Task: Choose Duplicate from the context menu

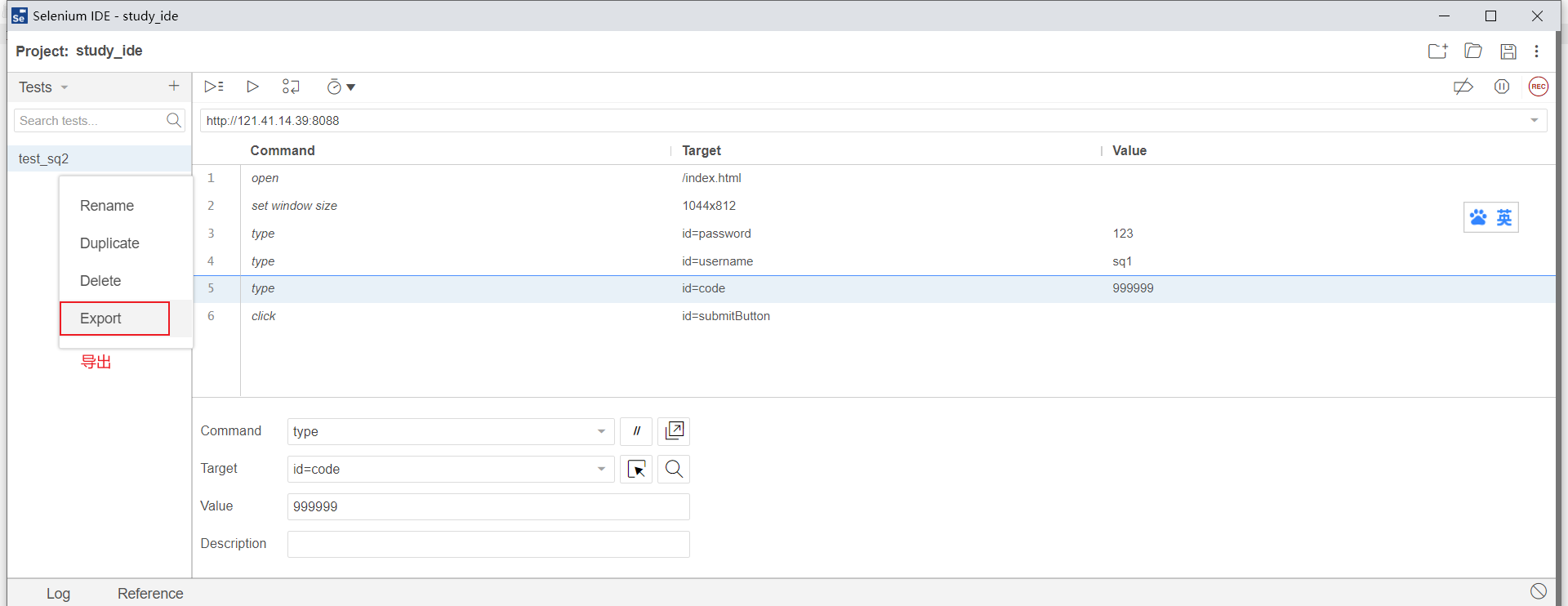Action: [x=109, y=243]
